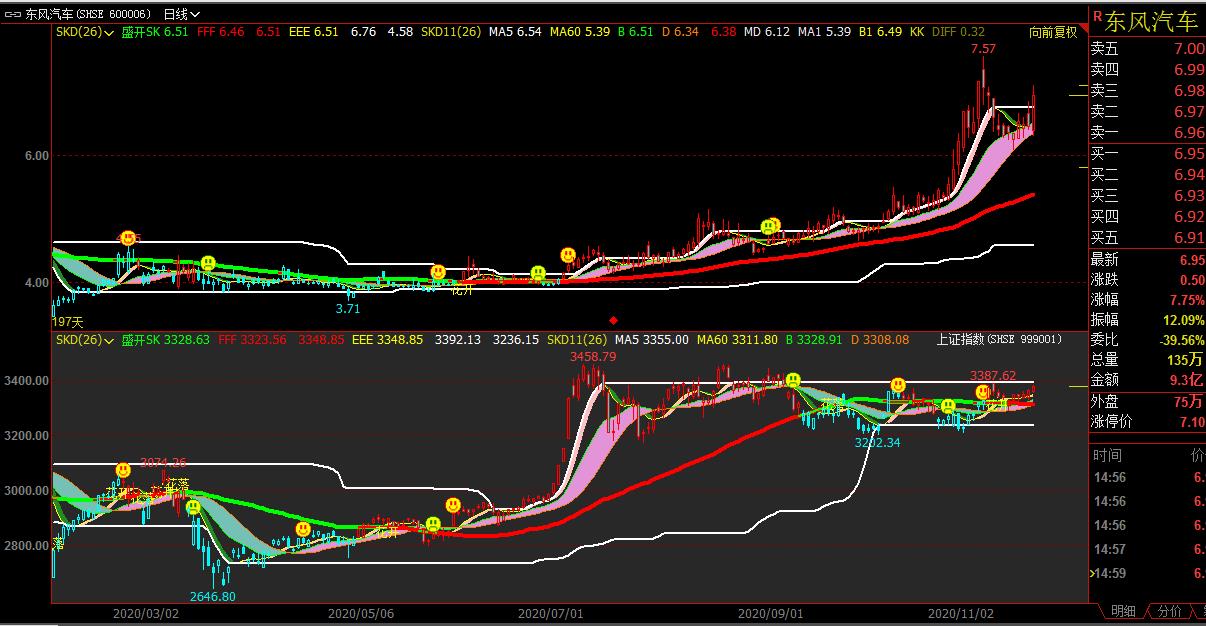Click the red diamond marker under the upper chart

[x=614, y=320]
